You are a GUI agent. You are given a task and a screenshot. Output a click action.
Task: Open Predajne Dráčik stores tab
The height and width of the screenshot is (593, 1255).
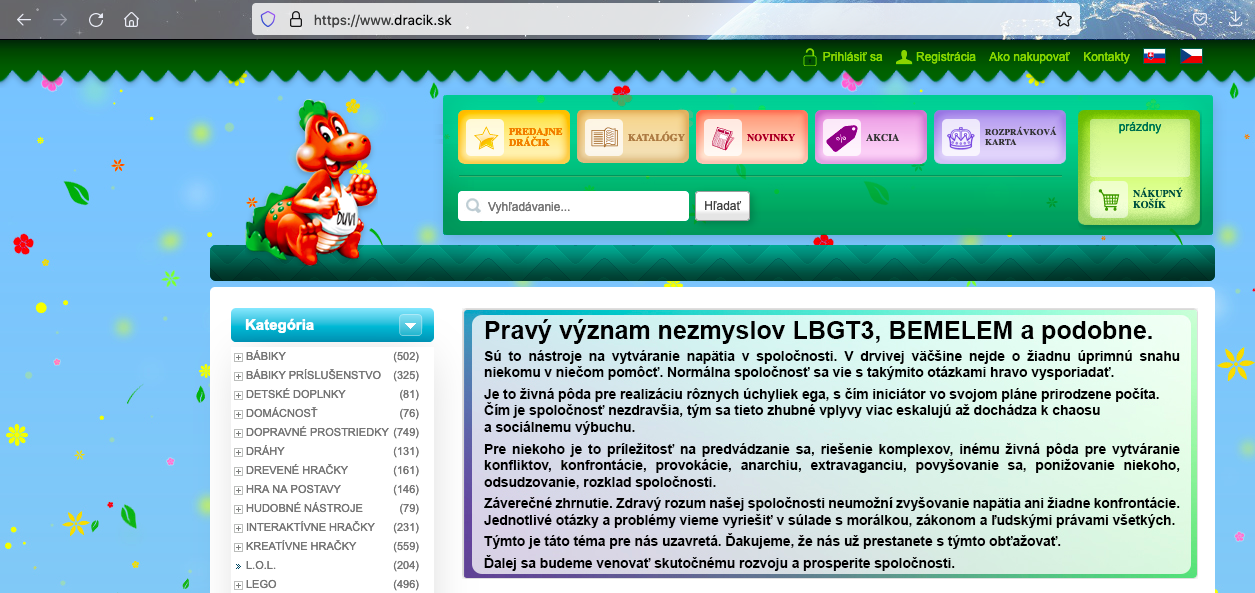pyautogui.click(x=514, y=137)
